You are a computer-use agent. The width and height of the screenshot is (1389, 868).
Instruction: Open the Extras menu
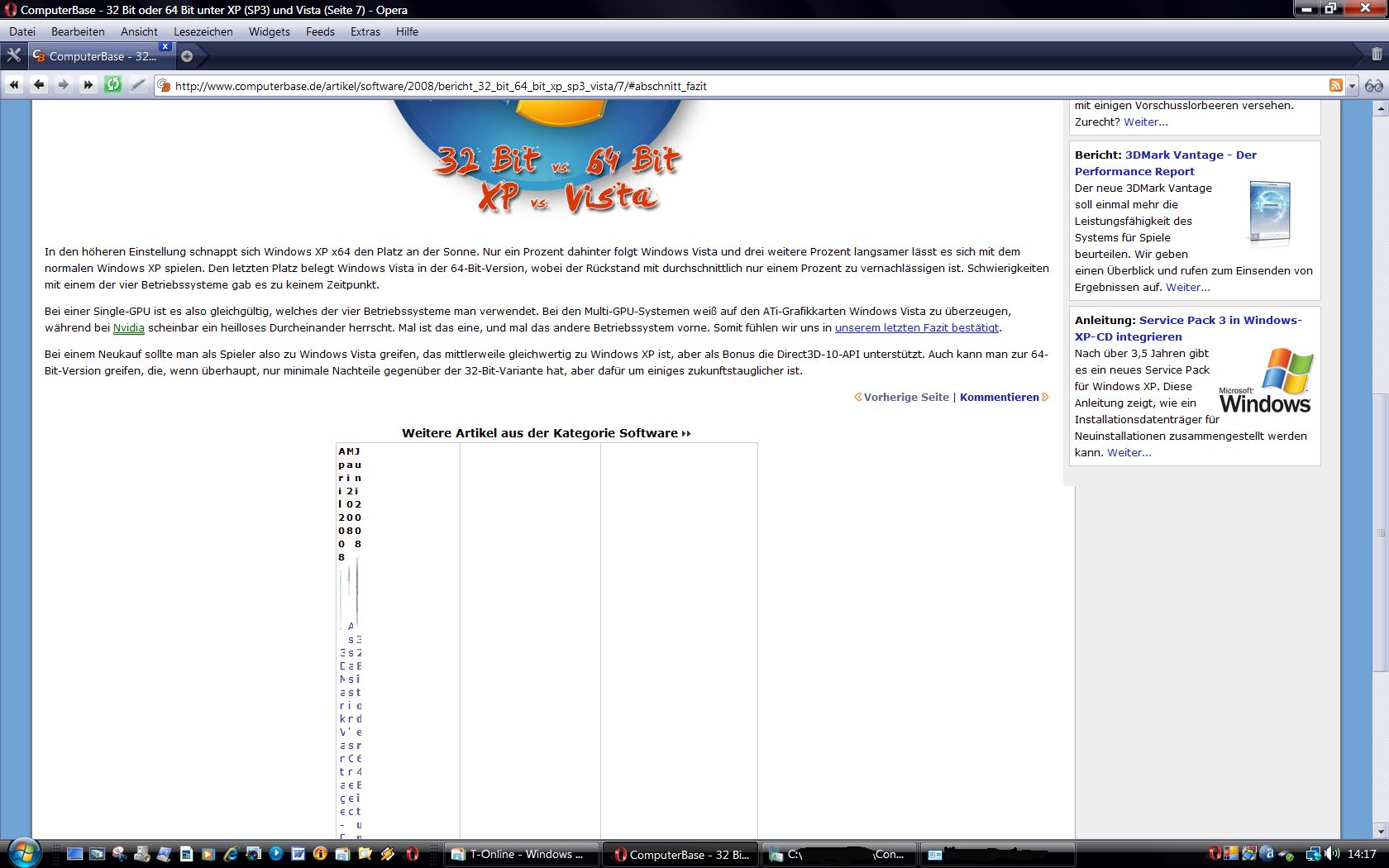pyautogui.click(x=365, y=31)
